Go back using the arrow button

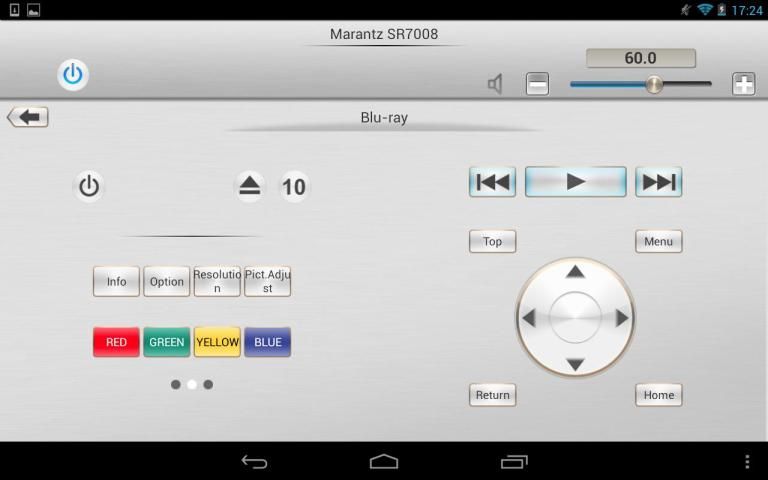28,117
